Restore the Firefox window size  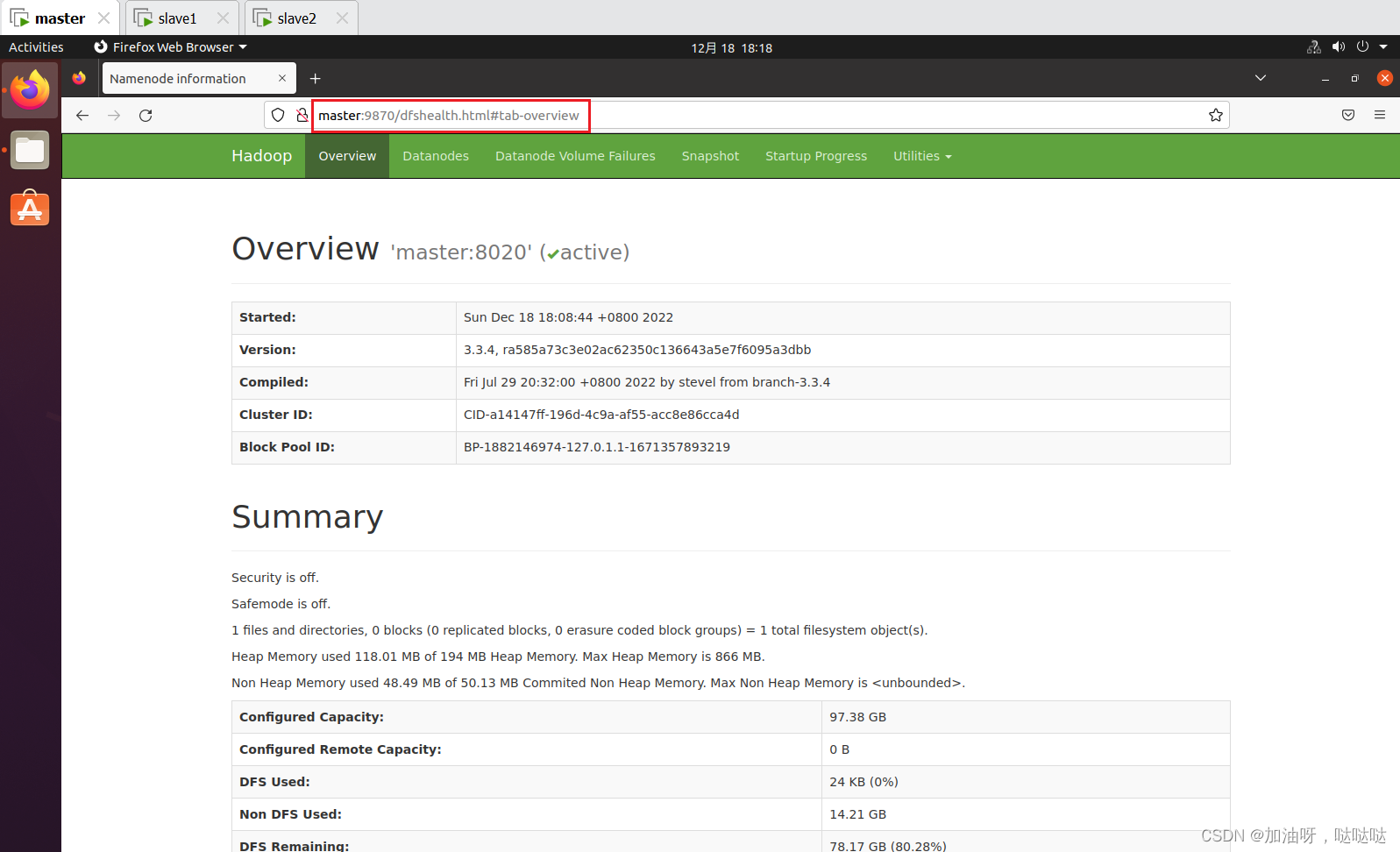[x=1355, y=78]
